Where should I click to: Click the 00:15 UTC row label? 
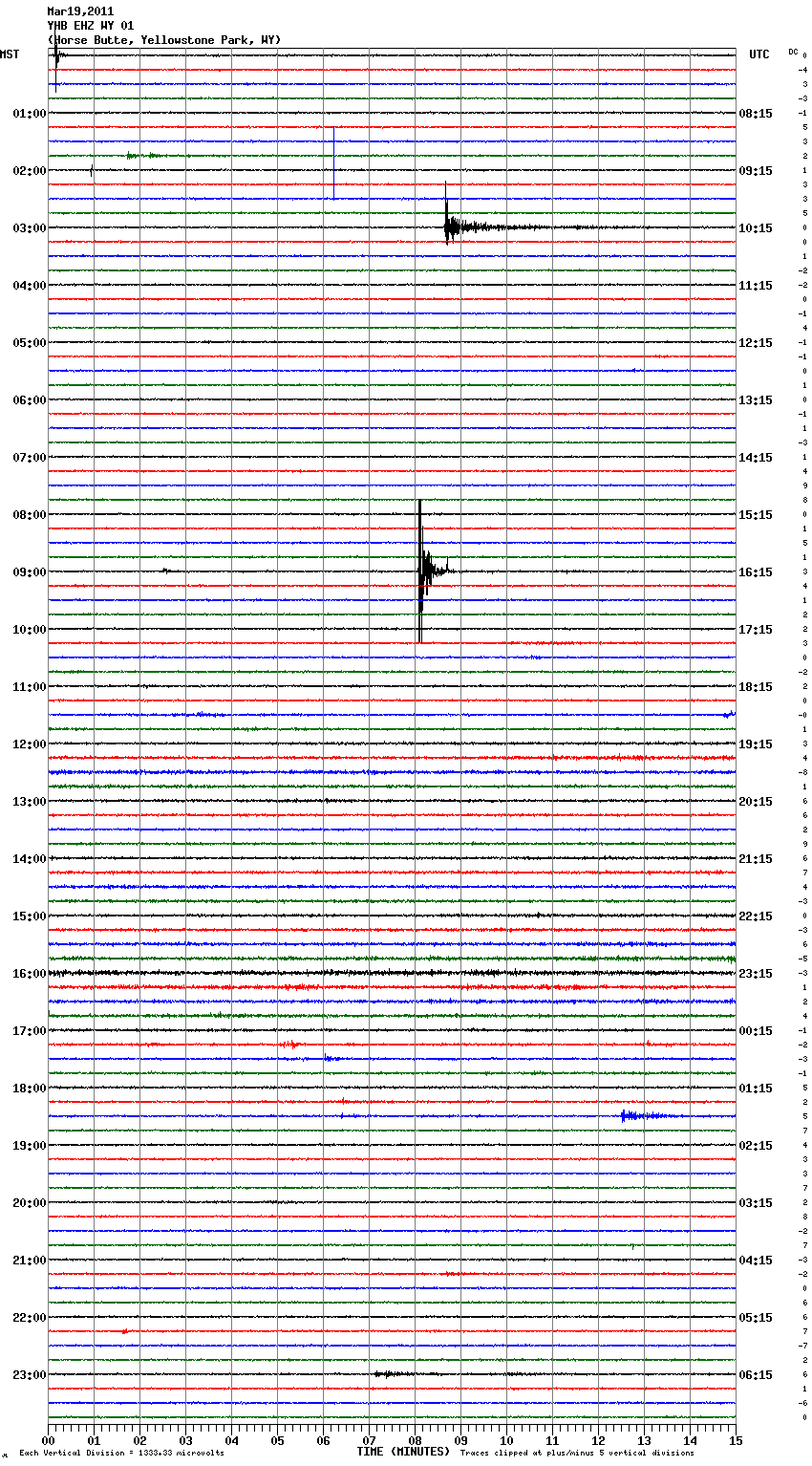756,1031
